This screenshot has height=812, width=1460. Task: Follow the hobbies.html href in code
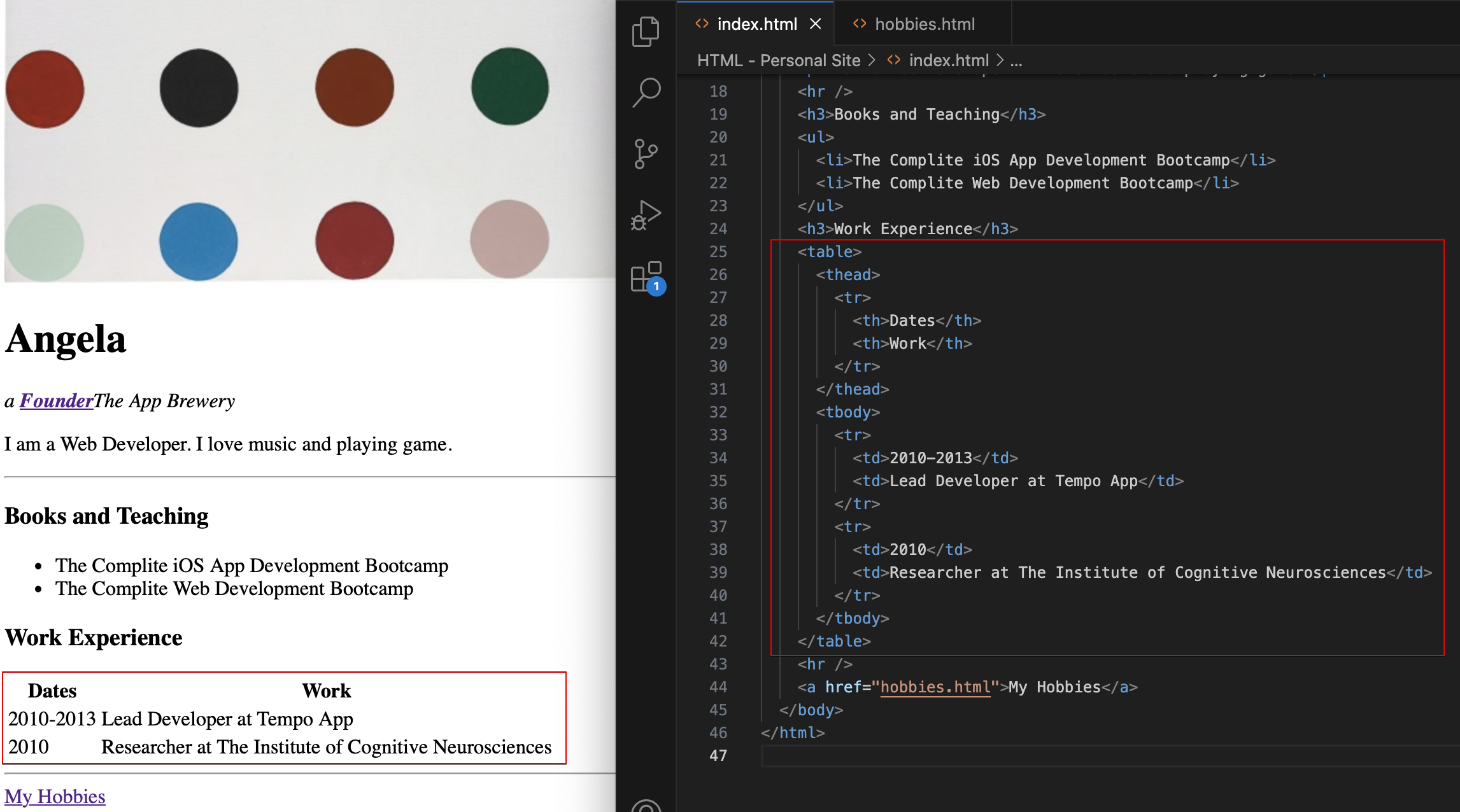(935, 687)
